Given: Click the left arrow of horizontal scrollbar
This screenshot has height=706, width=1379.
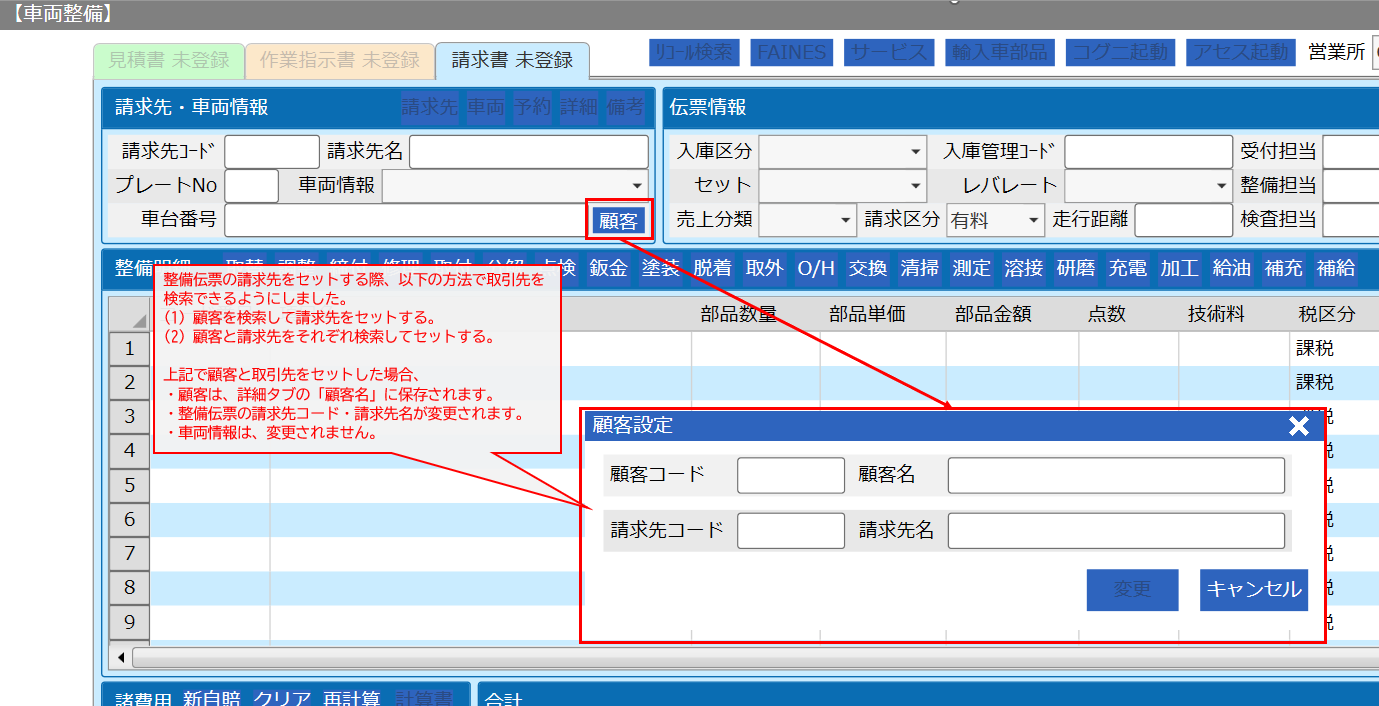Looking at the screenshot, I should 121,657.
